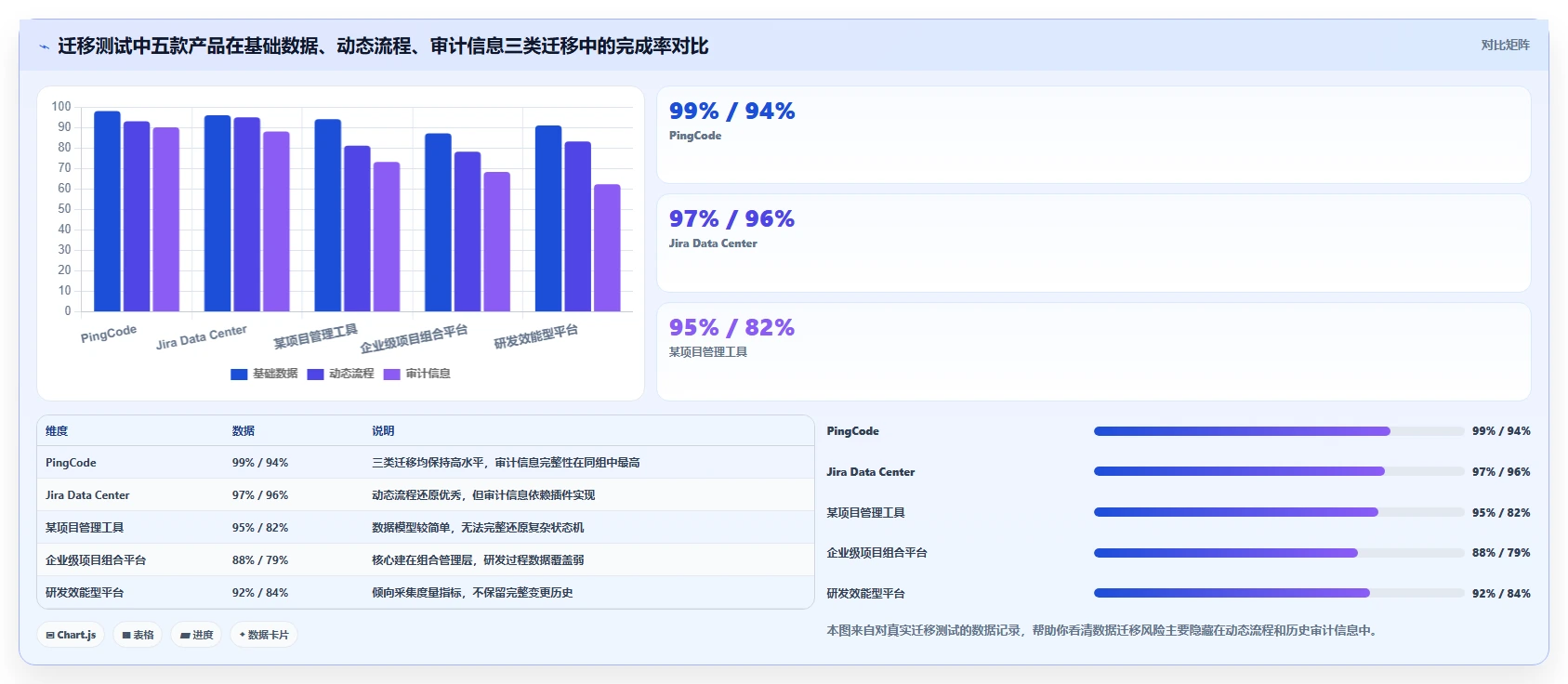
Task: Click the description 数据模型较简单，无法完整还原复杂状态机
Action: click(478, 528)
